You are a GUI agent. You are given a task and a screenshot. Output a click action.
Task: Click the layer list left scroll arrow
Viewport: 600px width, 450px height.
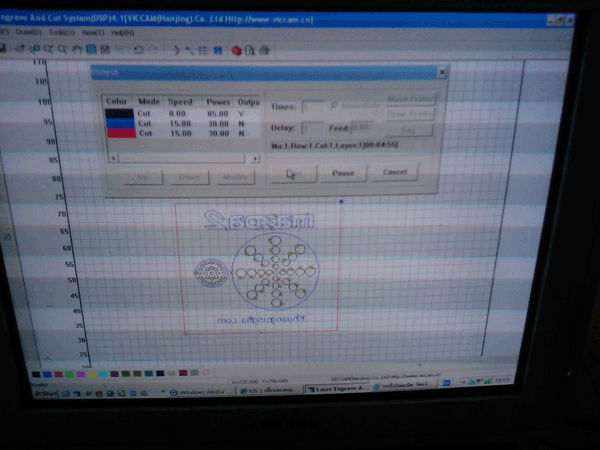113,158
